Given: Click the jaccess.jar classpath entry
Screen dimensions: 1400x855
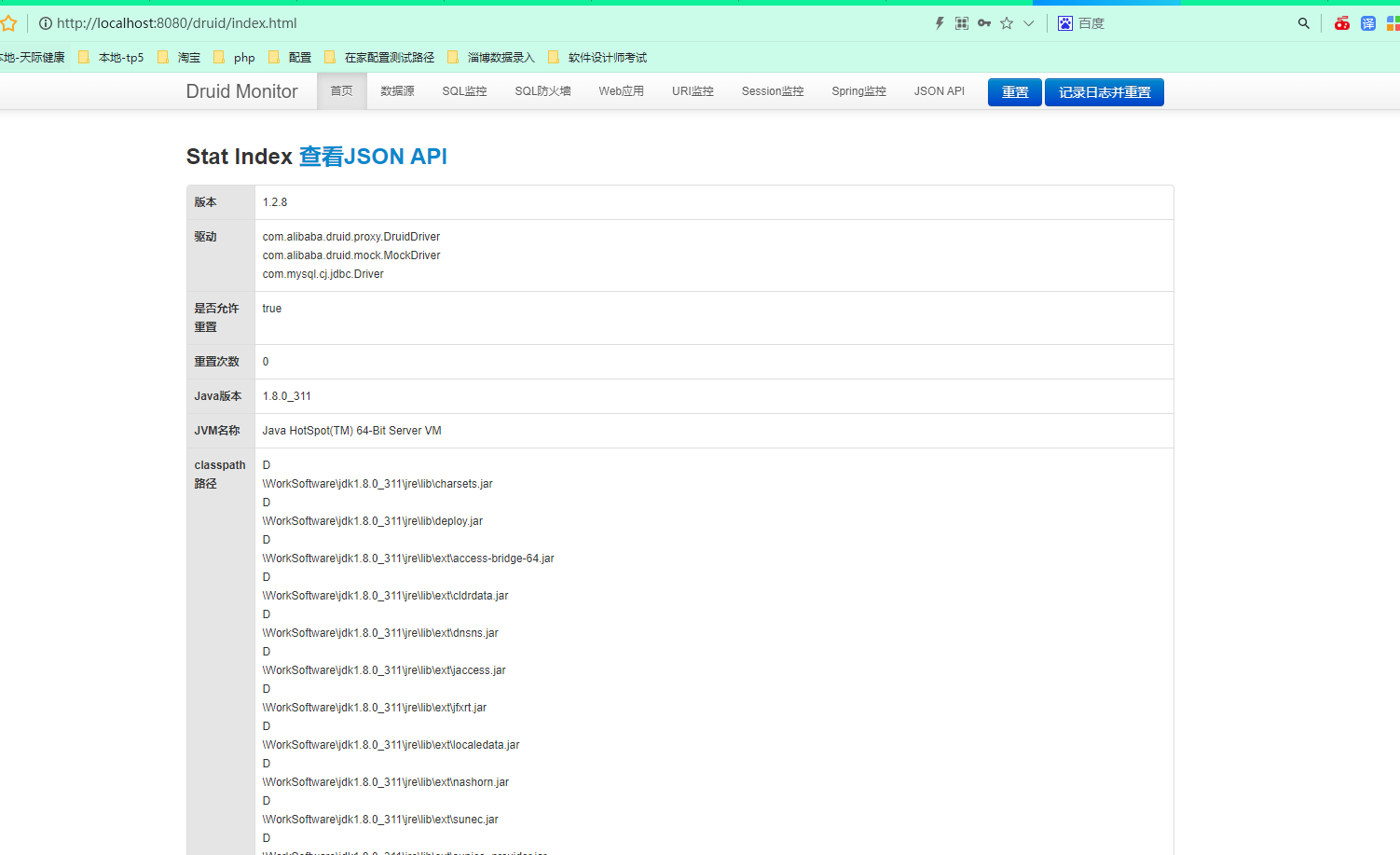Looking at the screenshot, I should point(384,670).
